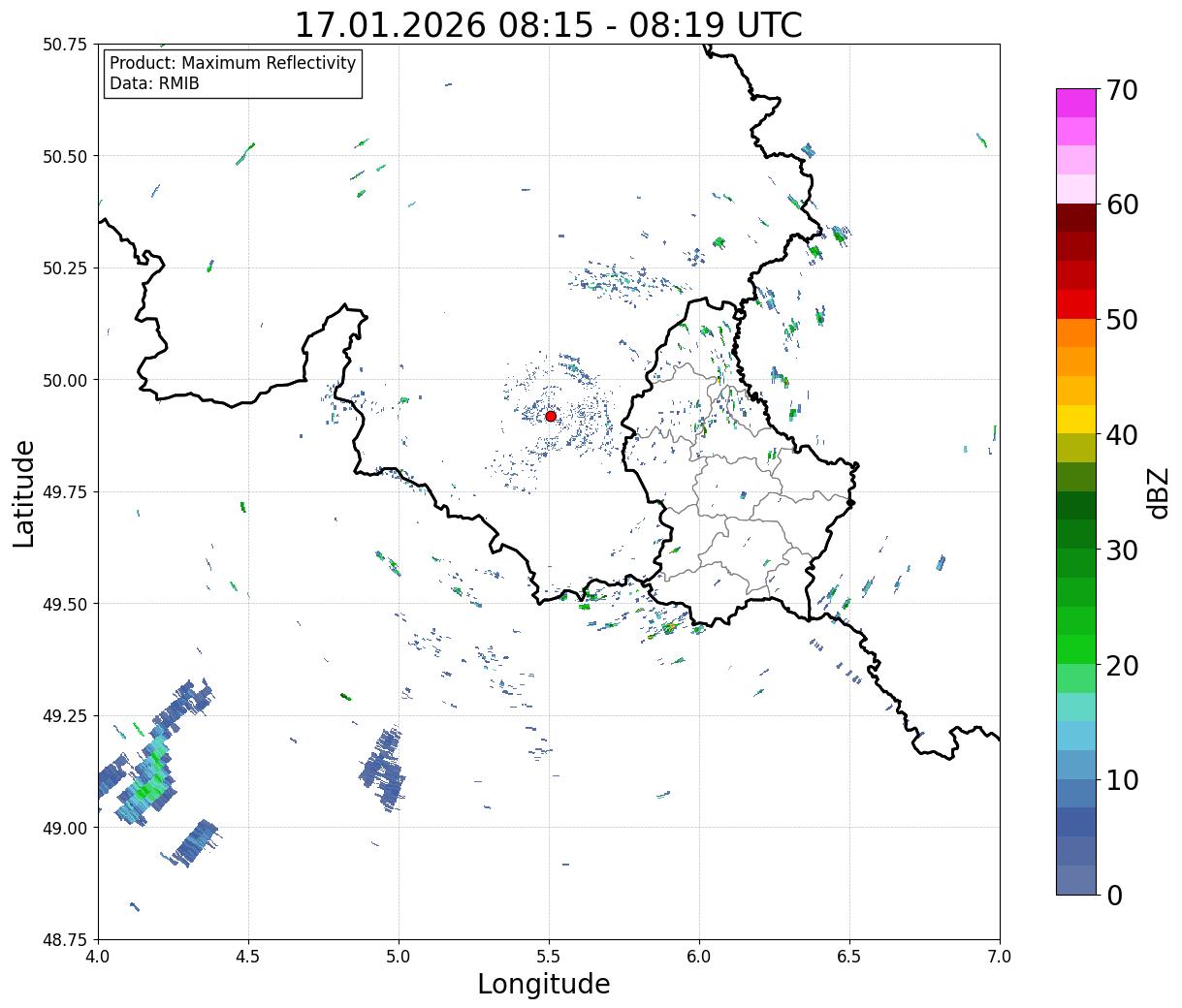Screen dimensions: 1182x1008
Task: Click the 49.75 latitude tick label
Action: coord(65,492)
